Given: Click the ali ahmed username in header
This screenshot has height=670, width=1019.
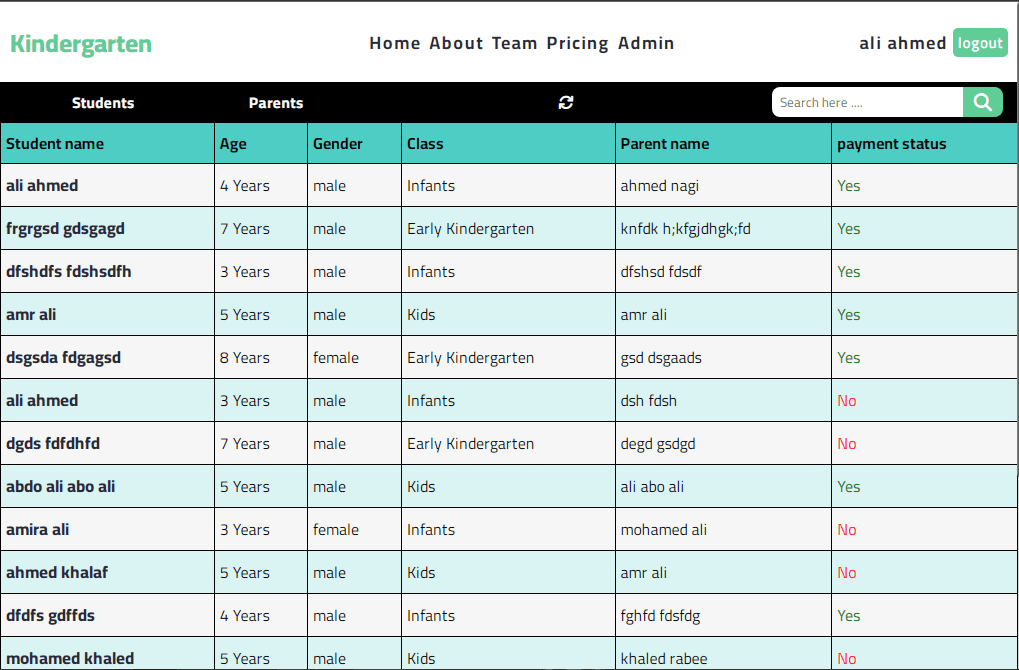Looking at the screenshot, I should tap(903, 43).
